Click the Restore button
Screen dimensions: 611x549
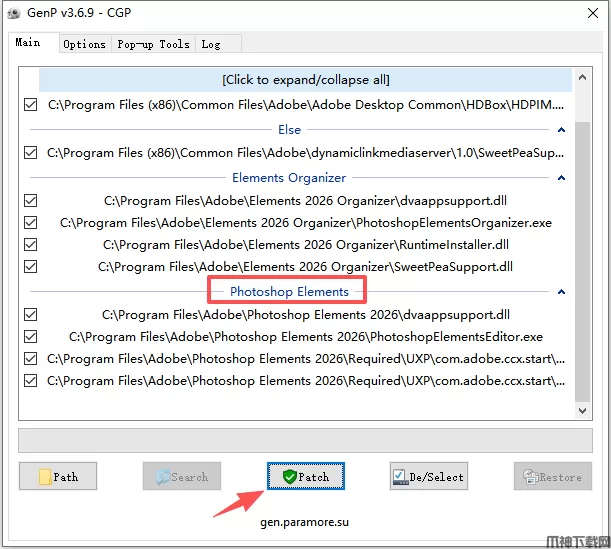coord(553,476)
